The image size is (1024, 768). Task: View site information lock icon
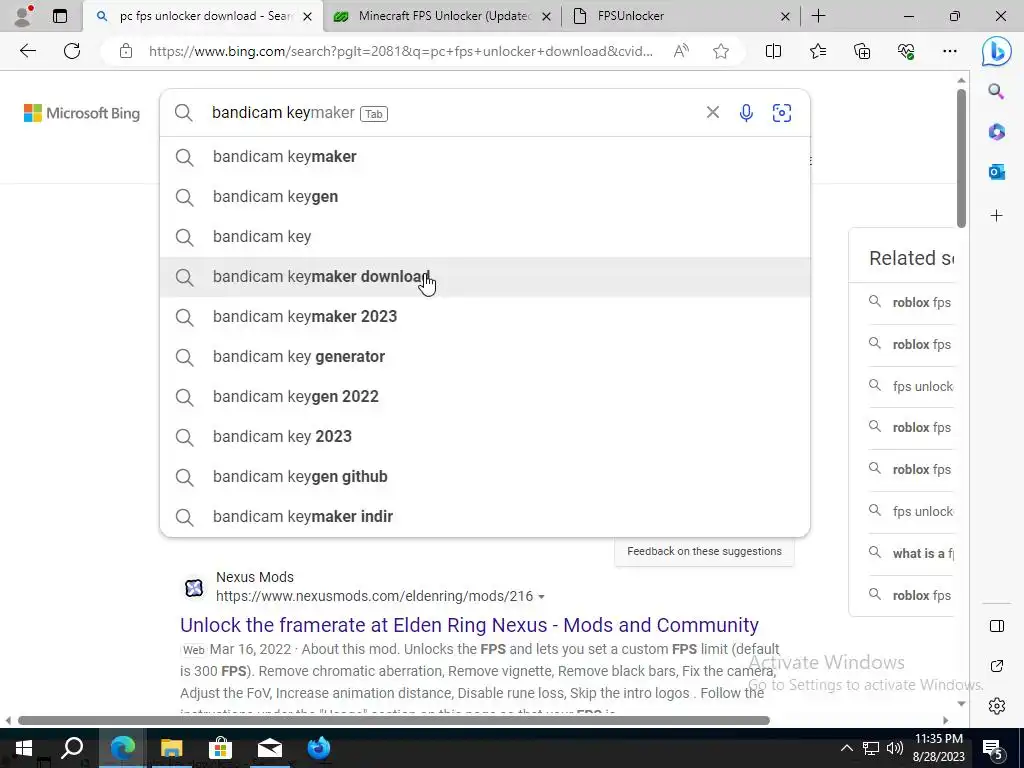click(x=126, y=51)
